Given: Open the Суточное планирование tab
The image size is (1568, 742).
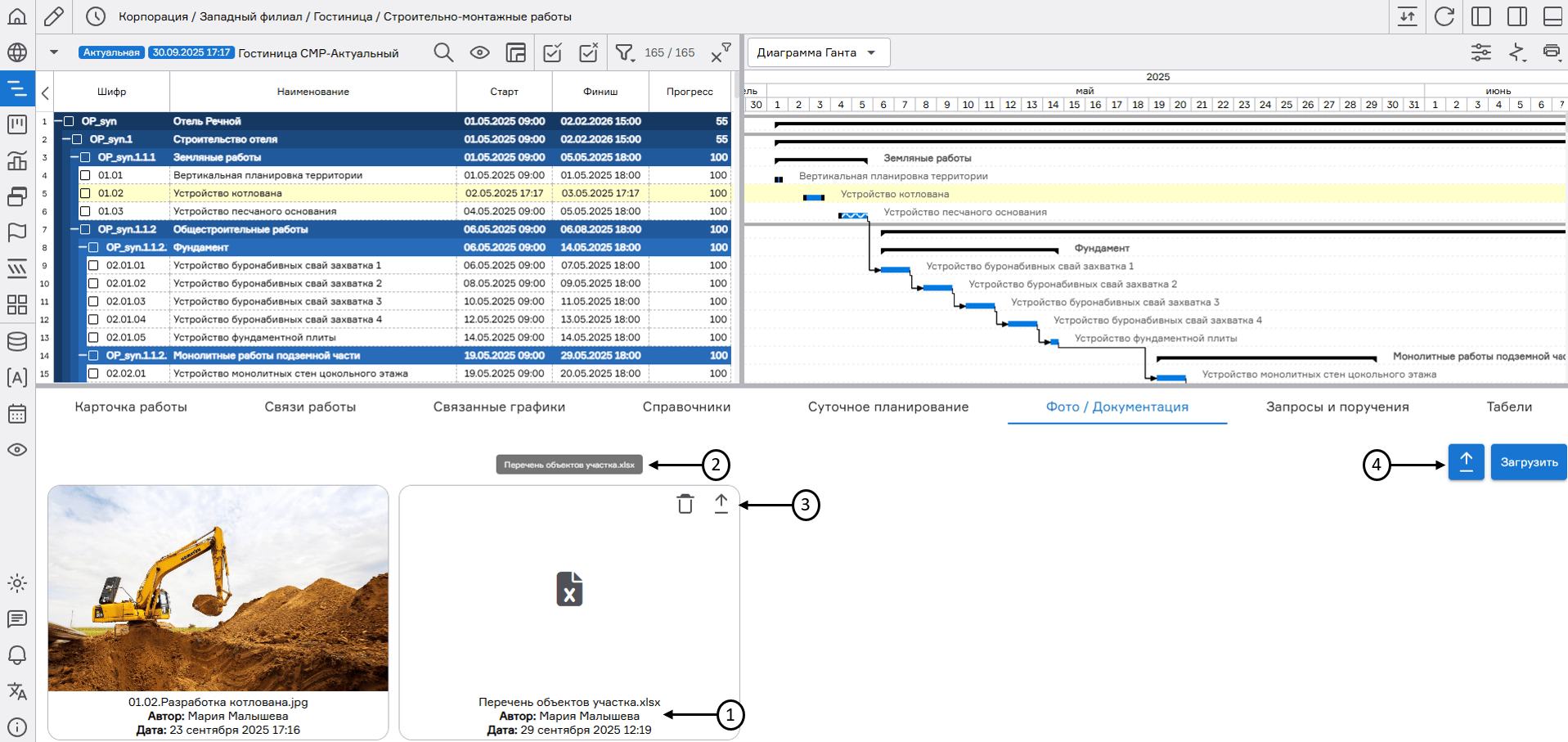Looking at the screenshot, I should point(887,407).
